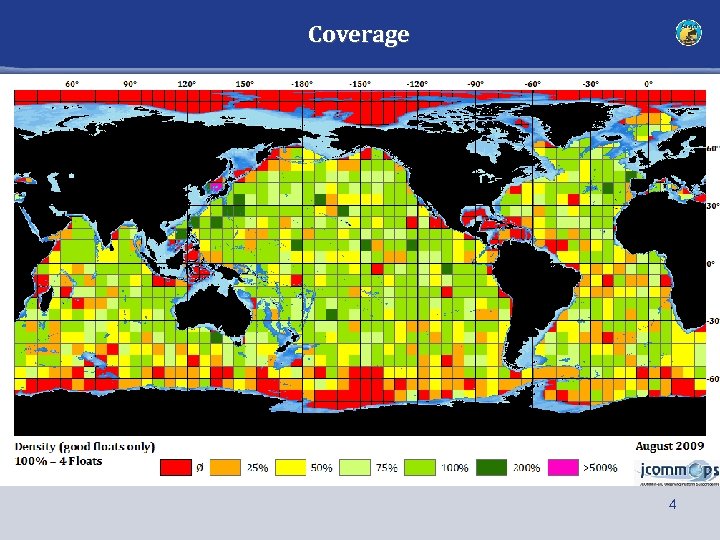Click the green 100% legend swatch

tap(420, 467)
